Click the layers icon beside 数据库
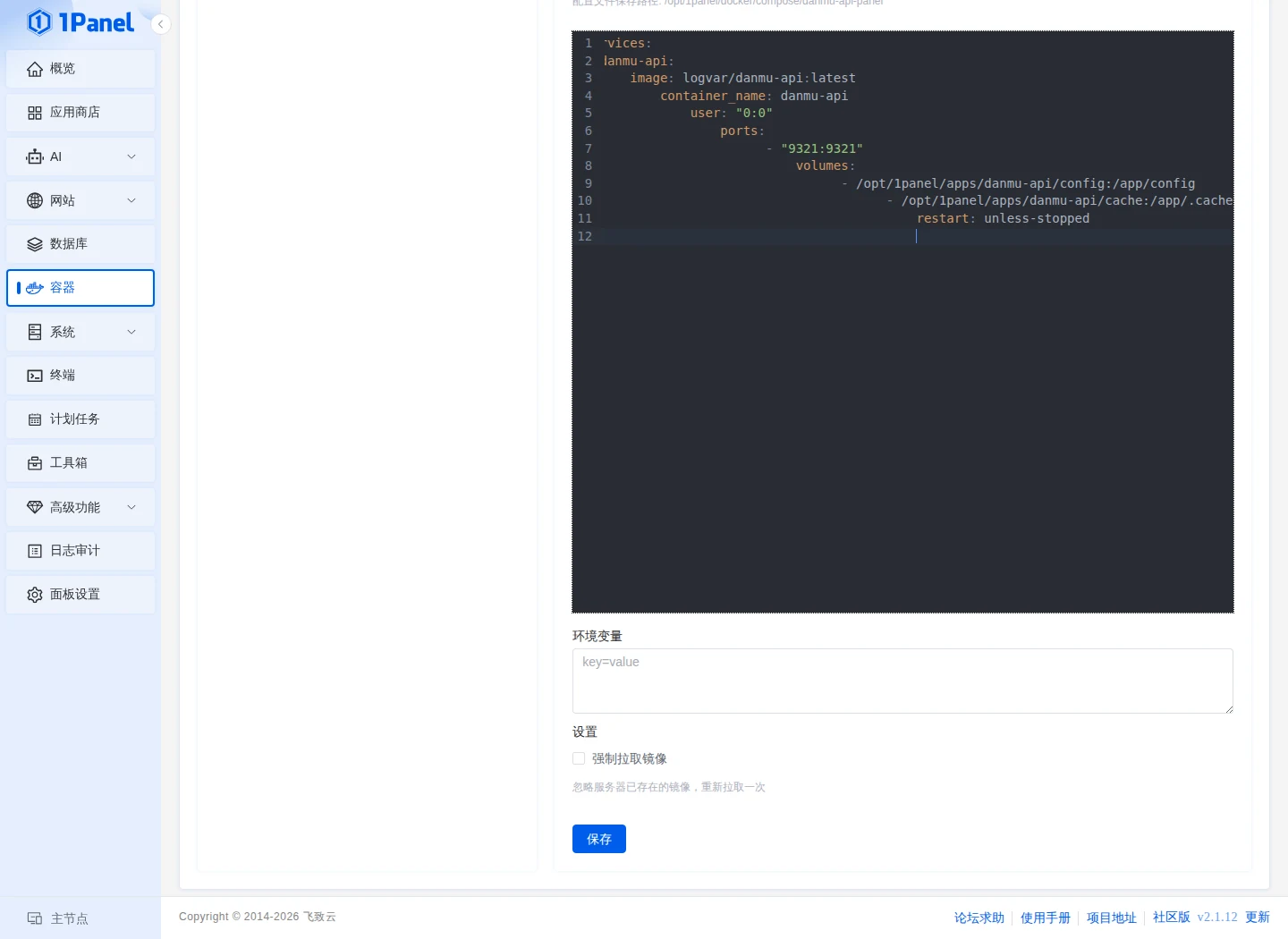This screenshot has width=1288, height=939. (35, 244)
